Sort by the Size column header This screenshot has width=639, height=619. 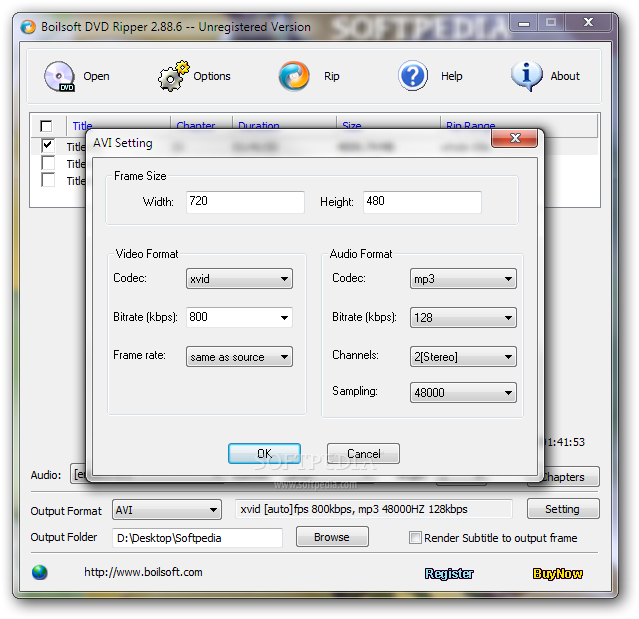click(352, 126)
